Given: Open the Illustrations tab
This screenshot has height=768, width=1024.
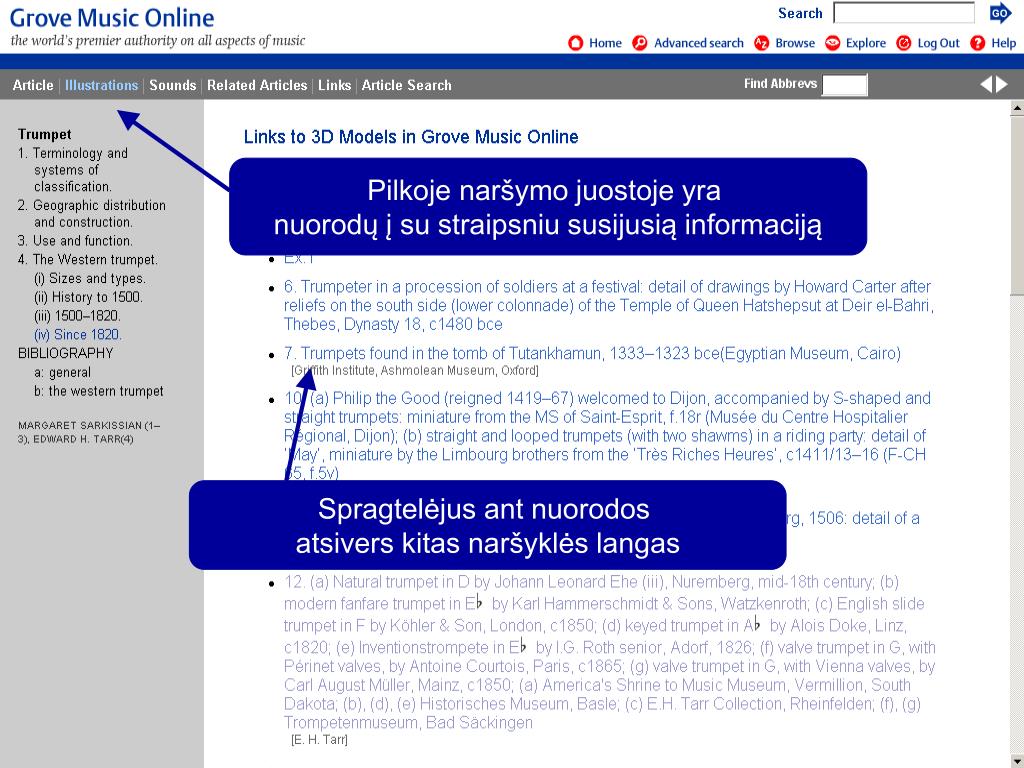Looking at the screenshot, I should tap(102, 85).
